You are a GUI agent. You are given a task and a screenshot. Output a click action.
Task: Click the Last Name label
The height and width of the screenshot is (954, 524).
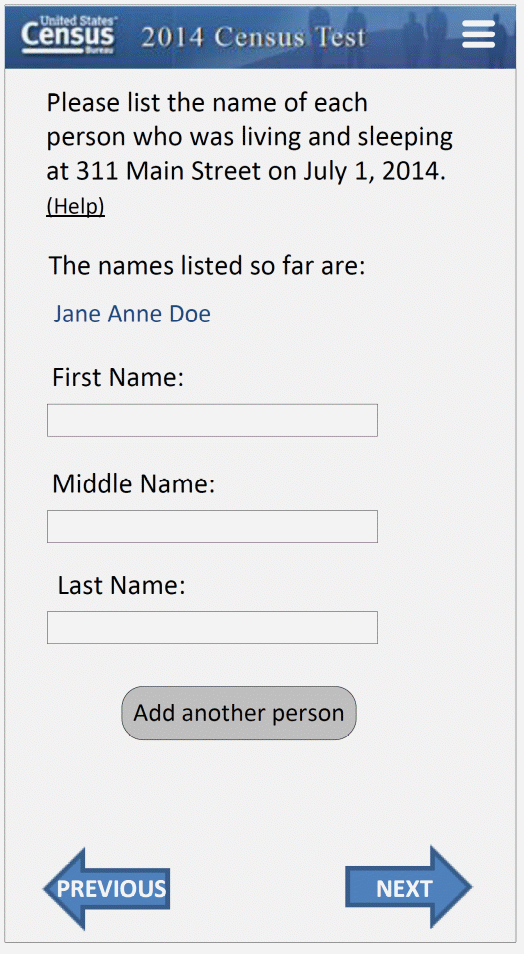(x=121, y=585)
